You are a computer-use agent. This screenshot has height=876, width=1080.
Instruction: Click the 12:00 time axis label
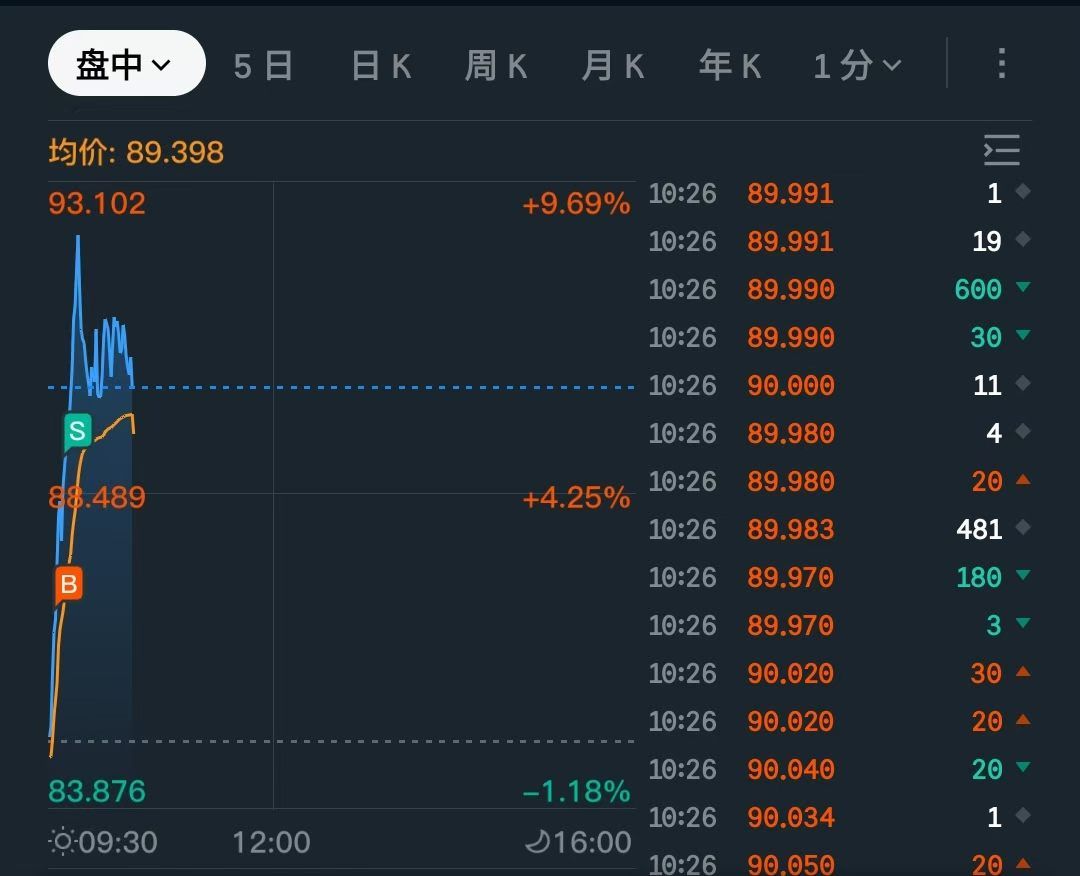click(x=271, y=842)
